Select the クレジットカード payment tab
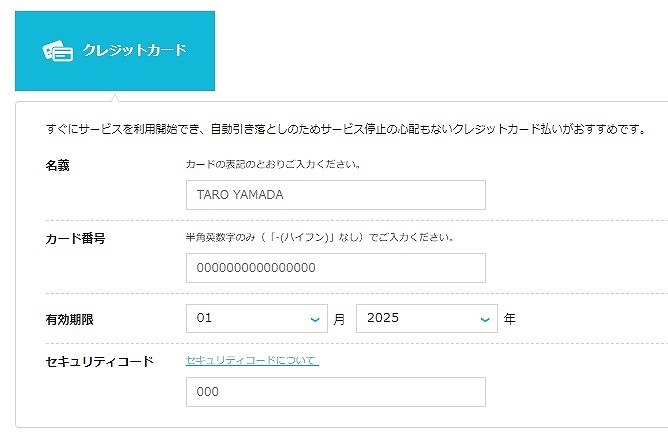This screenshot has height=447, width=668. 115,51
